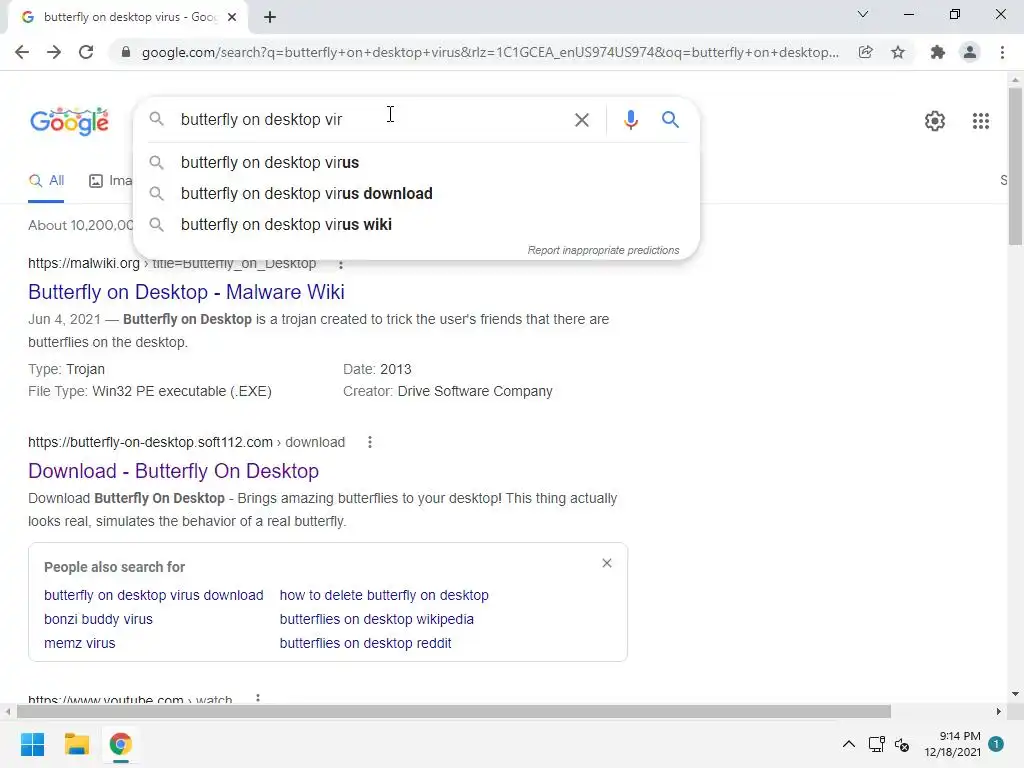This screenshot has height=768, width=1024.
Task: Click the horizontal scrollbar thumb
Action: [x=454, y=711]
